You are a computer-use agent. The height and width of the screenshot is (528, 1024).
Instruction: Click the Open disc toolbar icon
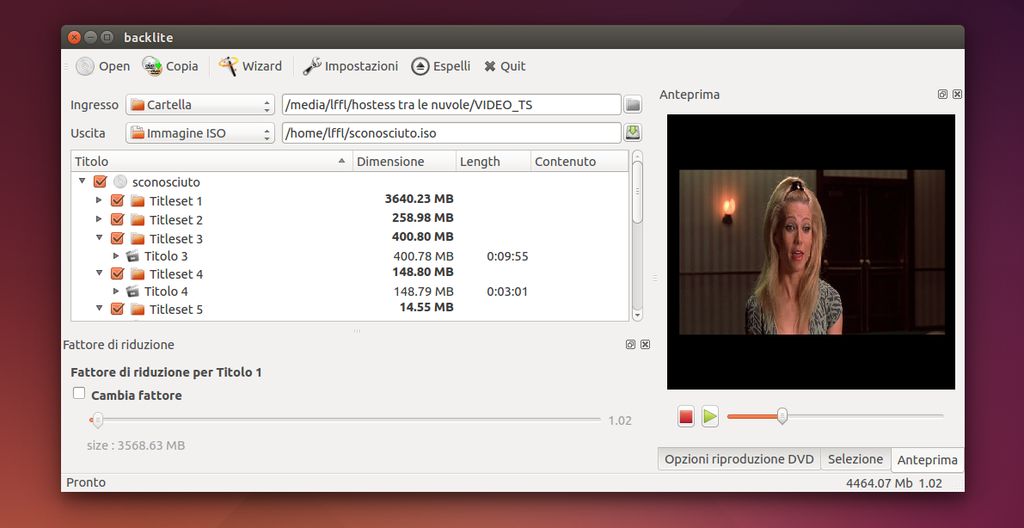point(86,66)
